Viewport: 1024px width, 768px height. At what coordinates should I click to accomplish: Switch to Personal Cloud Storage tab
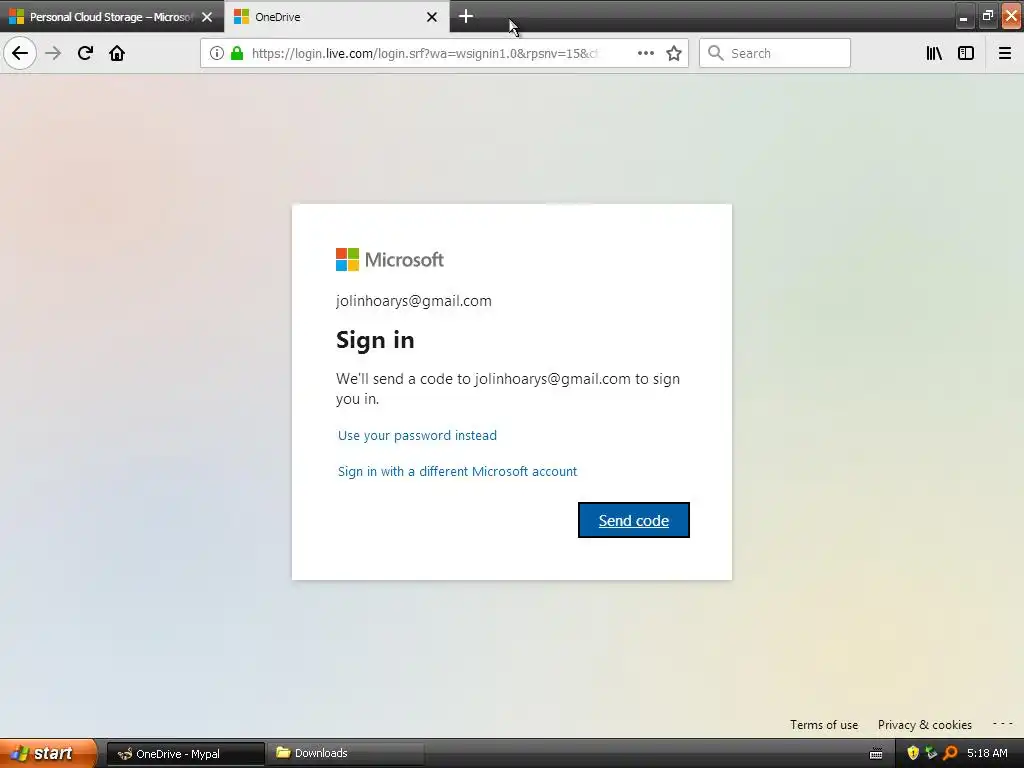click(112, 16)
